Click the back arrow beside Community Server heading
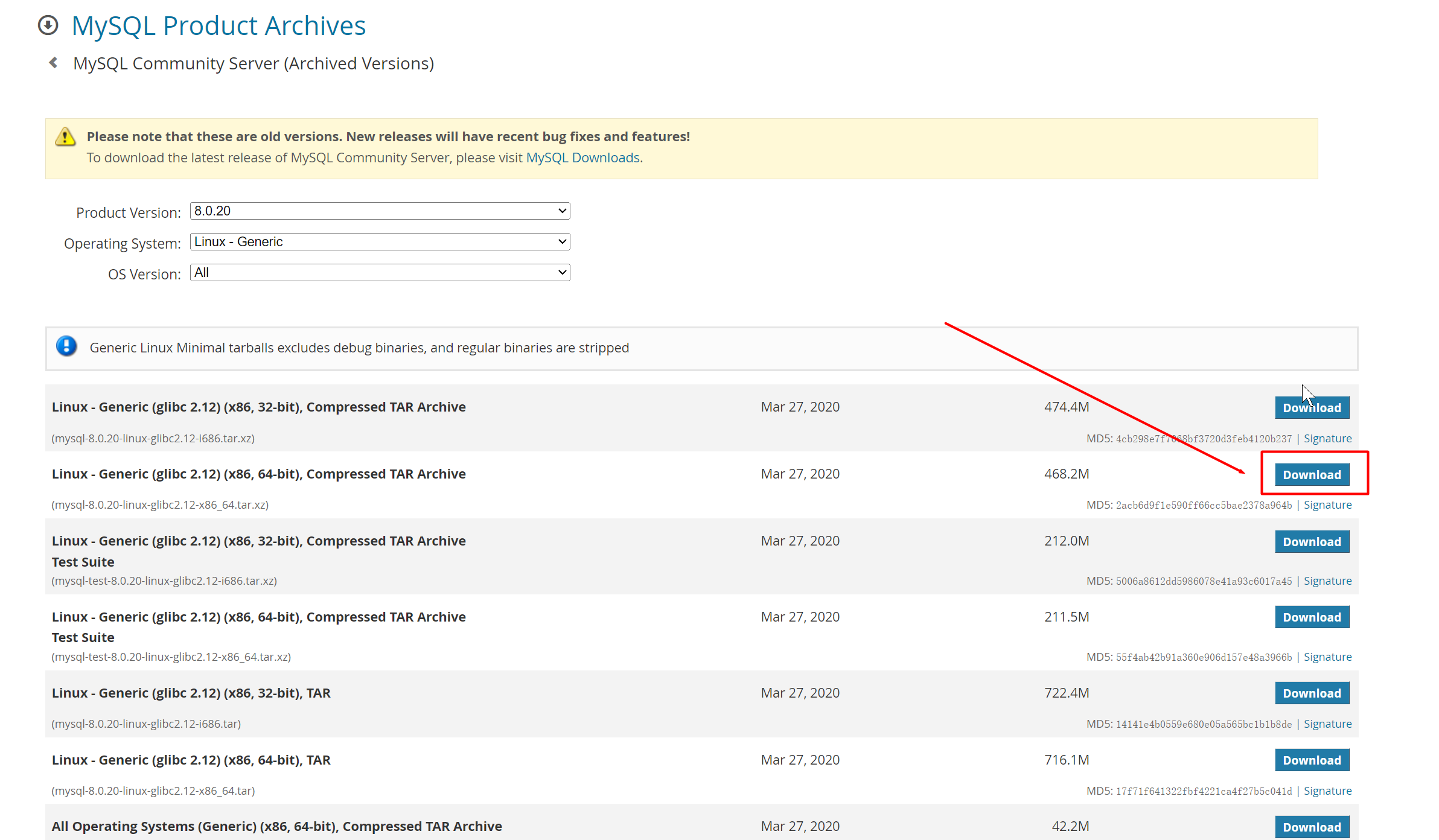The image size is (1439, 840). click(x=54, y=63)
